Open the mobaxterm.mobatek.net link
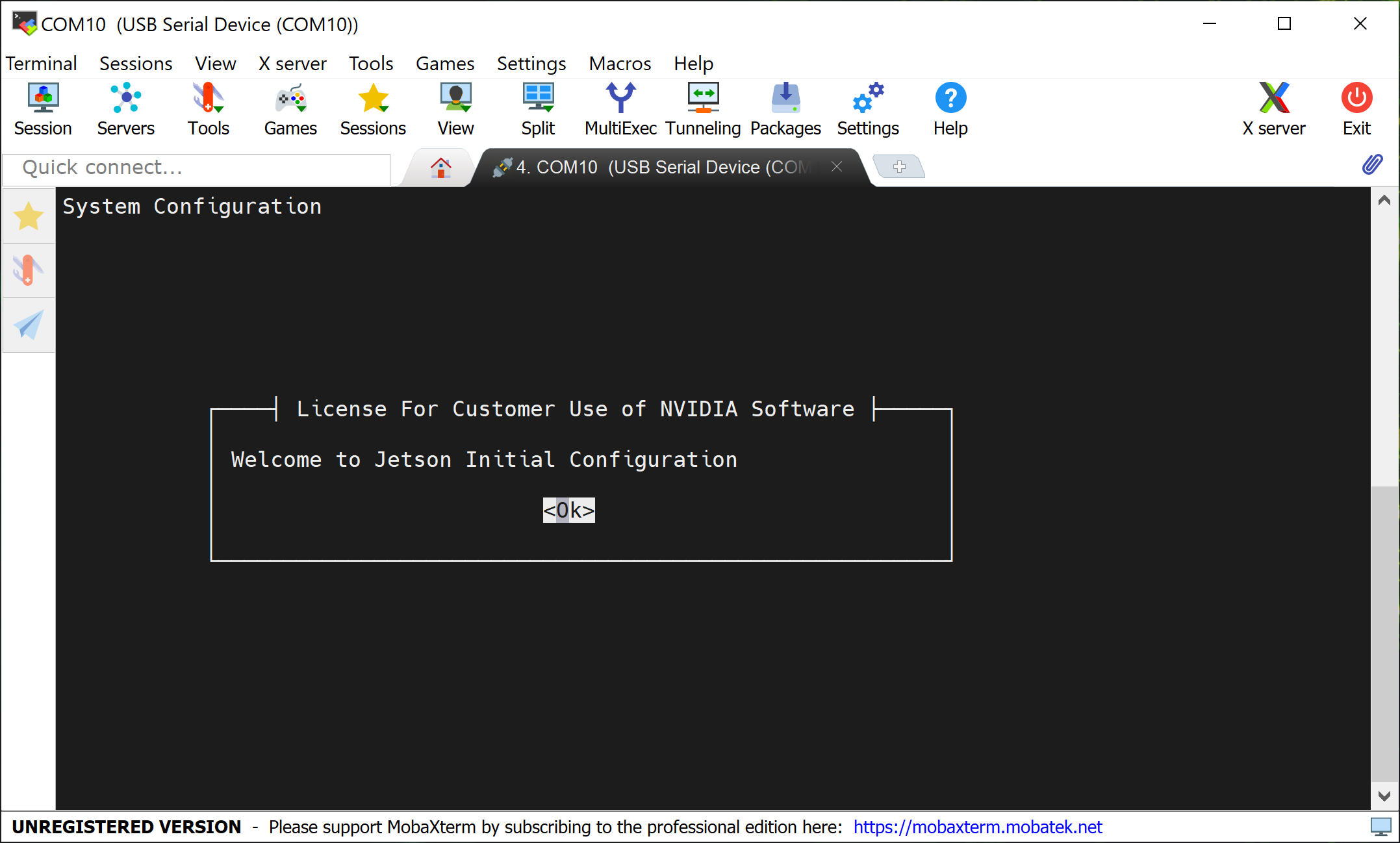 tap(977, 827)
